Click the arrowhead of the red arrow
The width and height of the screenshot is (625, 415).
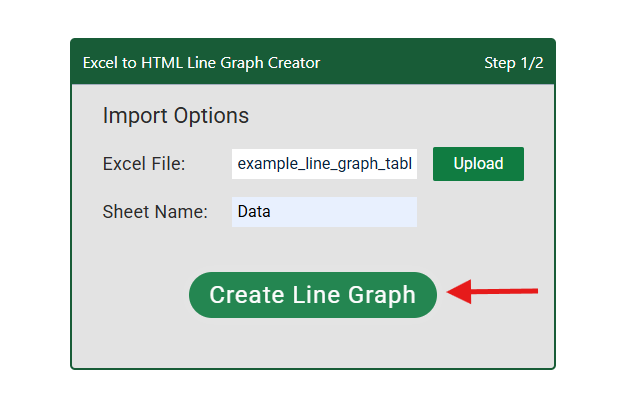[x=457, y=292]
